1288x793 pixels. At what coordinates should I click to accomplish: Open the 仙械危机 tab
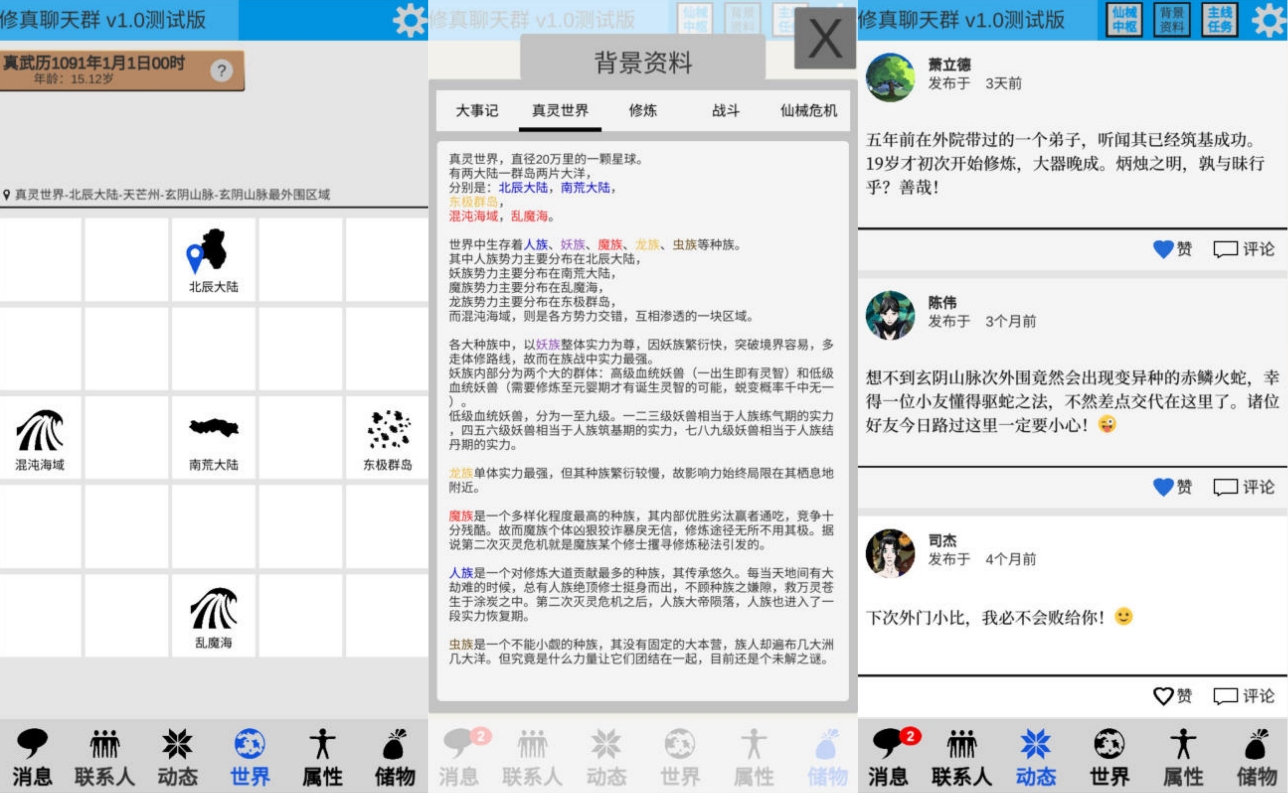pyautogui.click(x=808, y=111)
